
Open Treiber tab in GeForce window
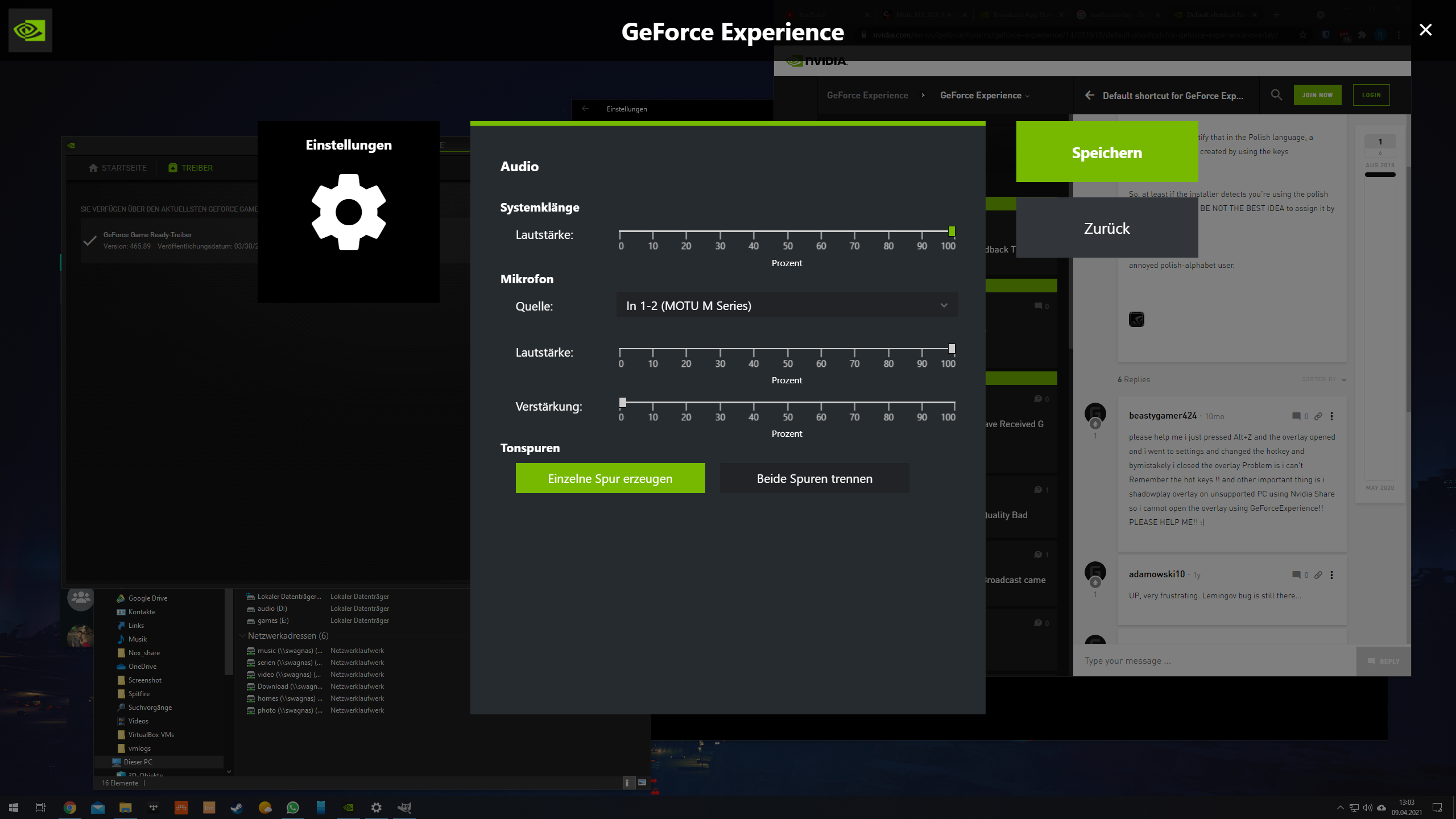pos(191,168)
